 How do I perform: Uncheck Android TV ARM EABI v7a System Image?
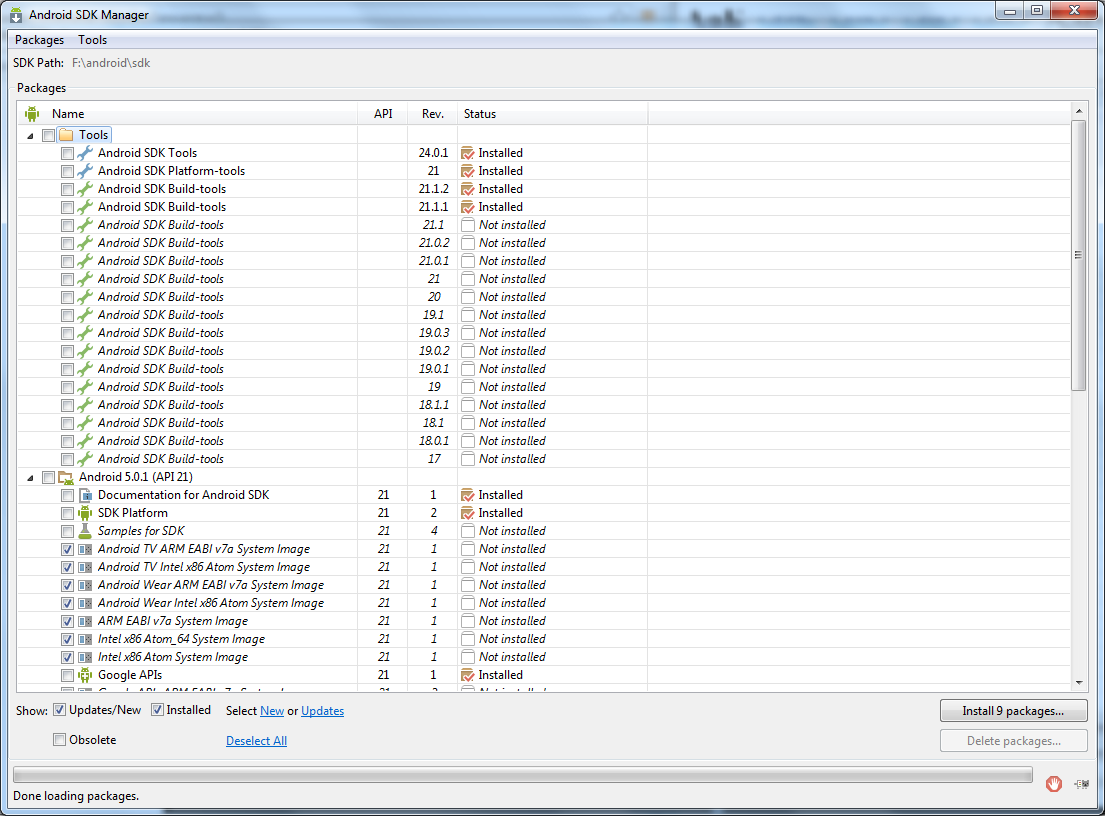[67, 549]
